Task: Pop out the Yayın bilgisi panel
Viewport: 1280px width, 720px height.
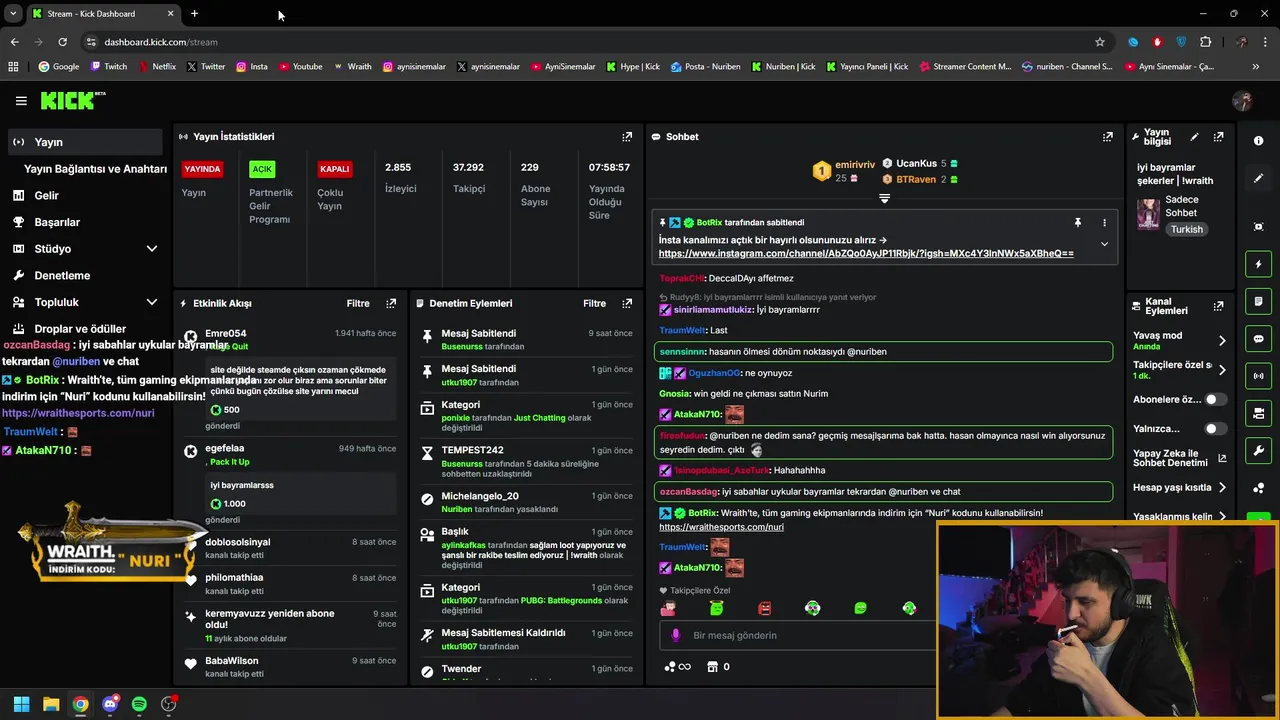Action: coord(1218,137)
